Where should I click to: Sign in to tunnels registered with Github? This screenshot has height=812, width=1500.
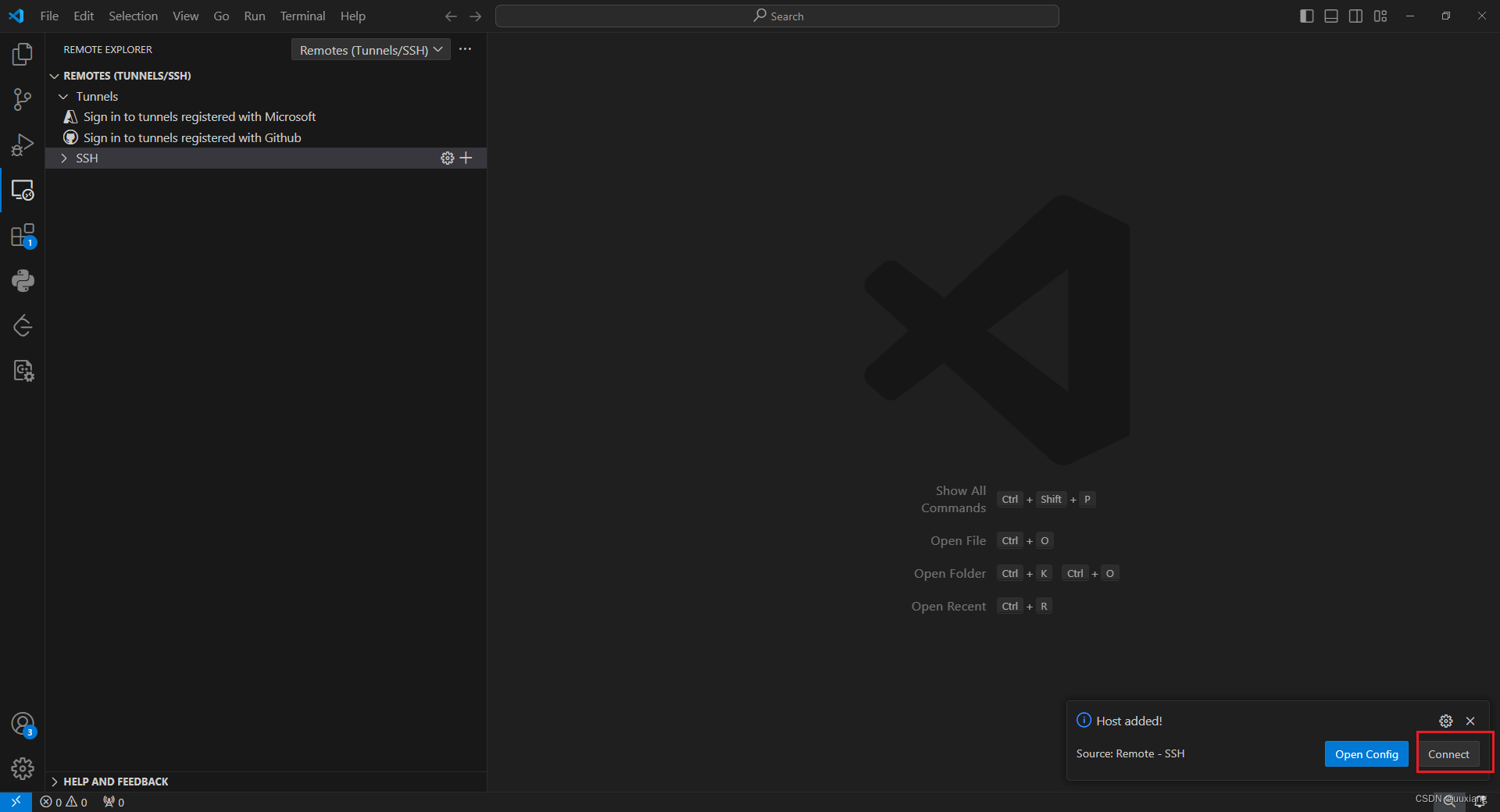pyautogui.click(x=191, y=137)
